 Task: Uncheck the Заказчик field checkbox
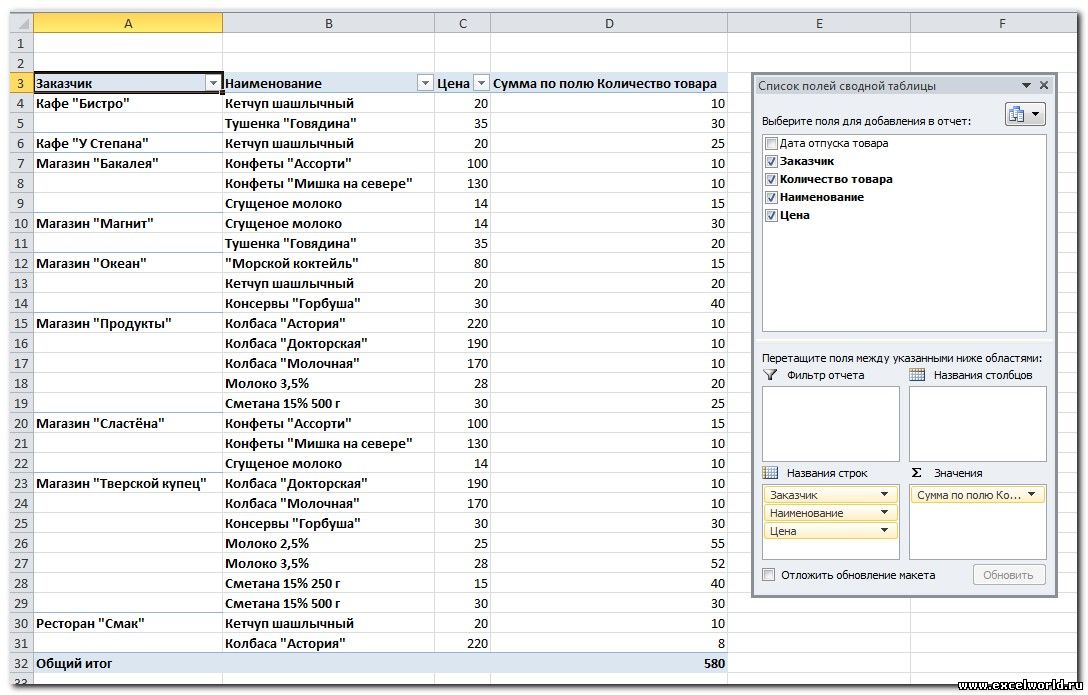(771, 162)
